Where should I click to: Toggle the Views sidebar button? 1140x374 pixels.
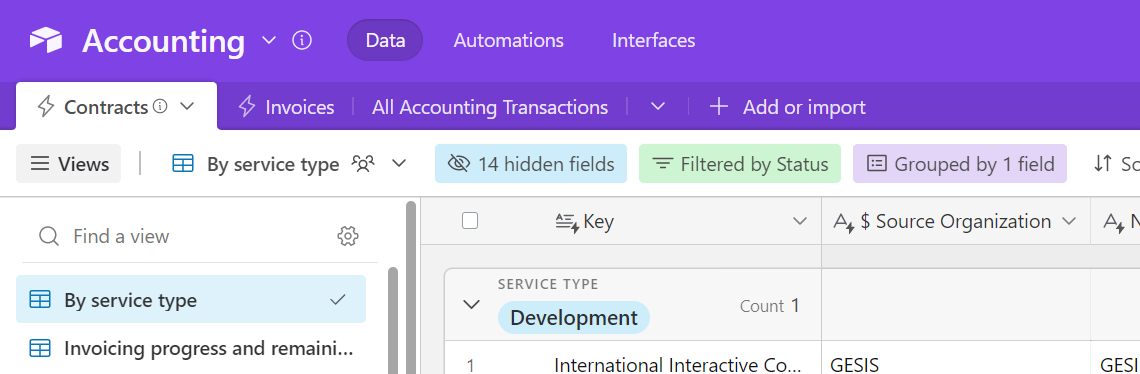[69, 164]
